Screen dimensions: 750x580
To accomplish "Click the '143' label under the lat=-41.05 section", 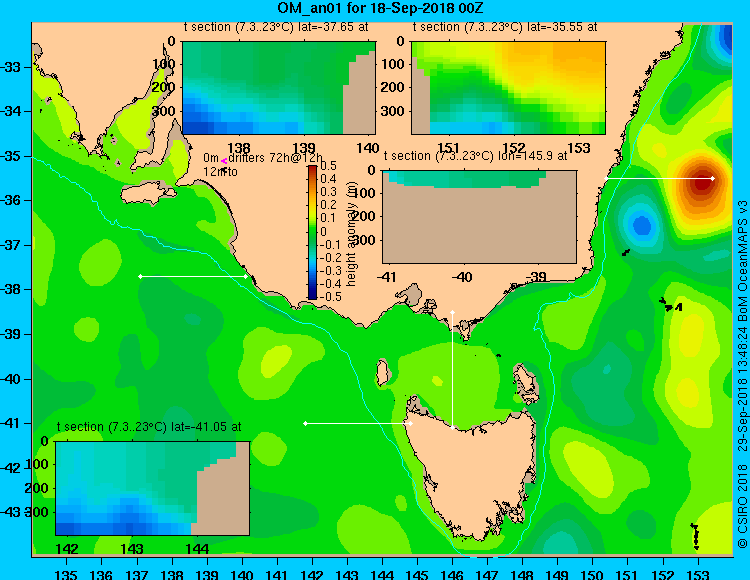I will click(132, 549).
